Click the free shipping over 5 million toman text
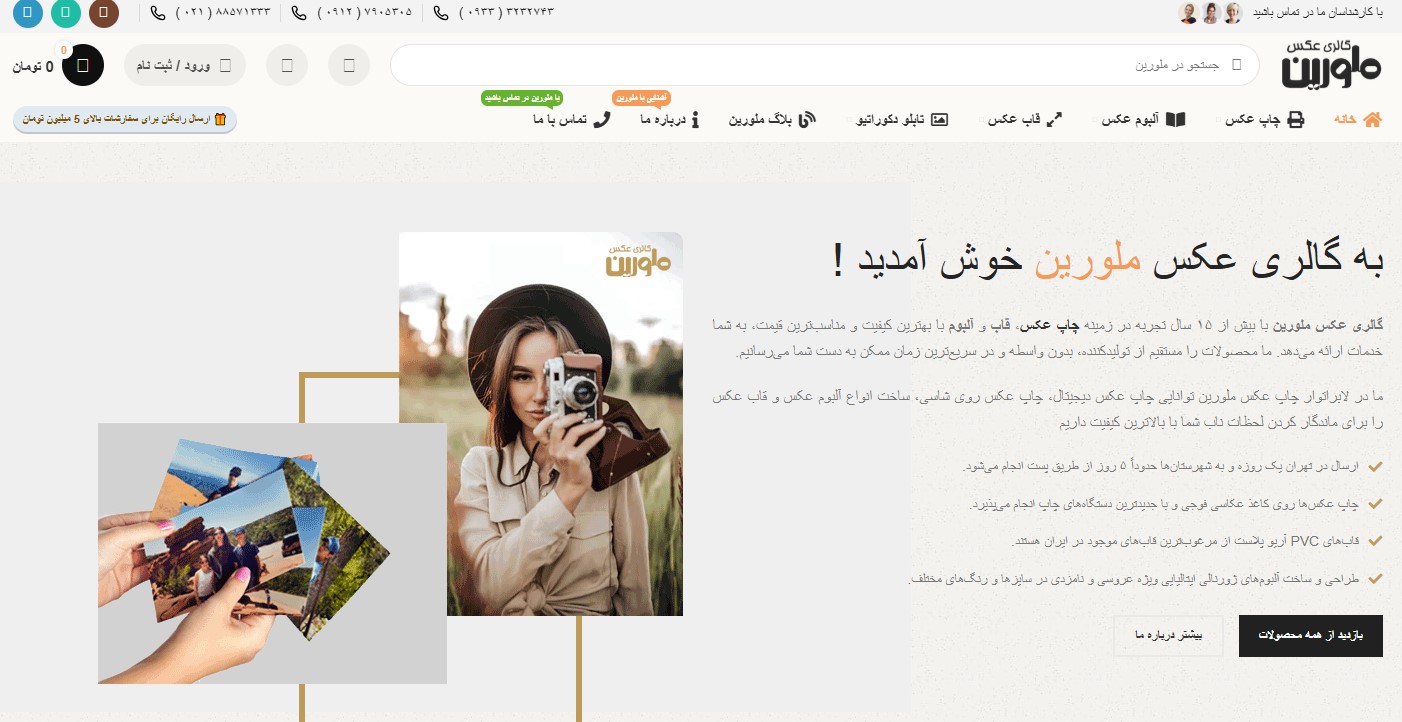The image size is (1402, 722). click(x=118, y=119)
